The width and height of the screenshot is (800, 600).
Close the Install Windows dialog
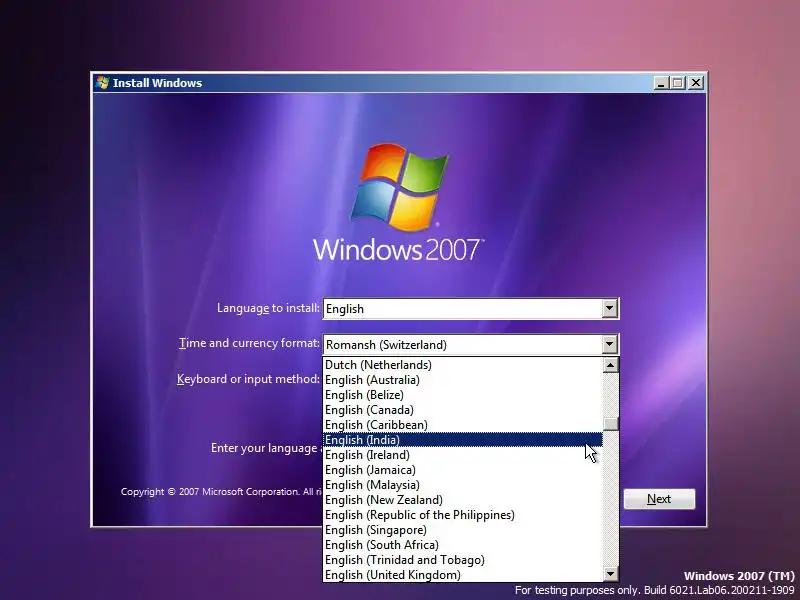pos(695,83)
